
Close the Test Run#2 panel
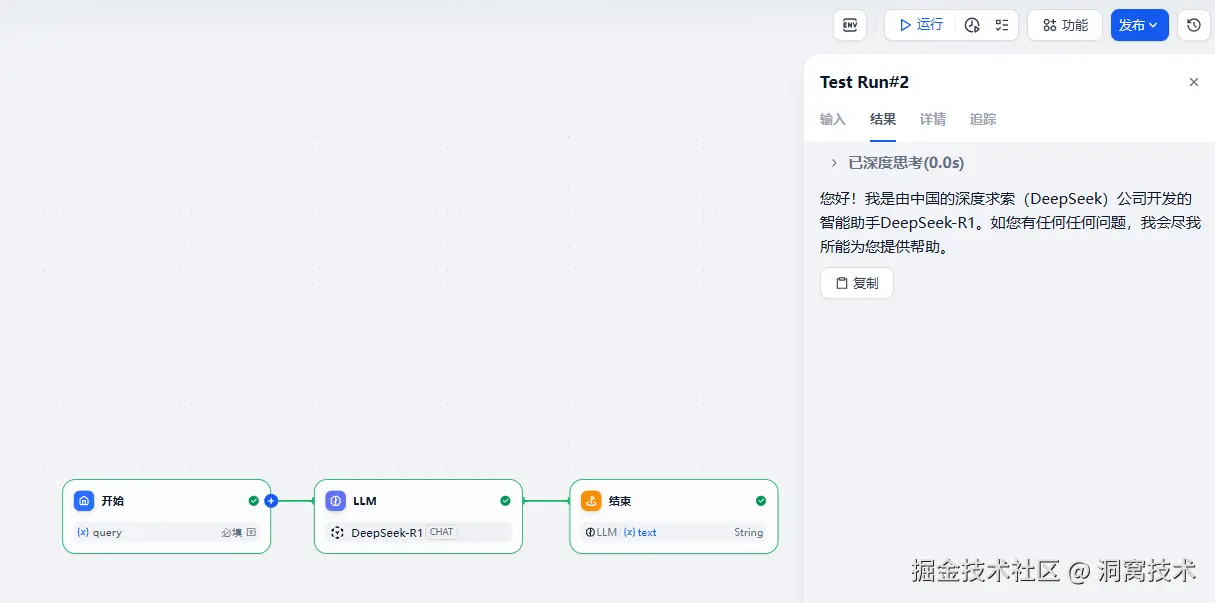(1193, 82)
